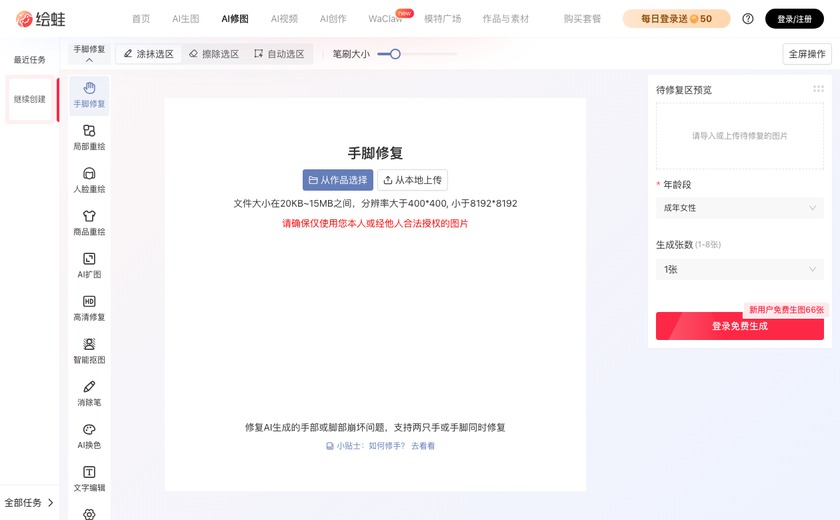The width and height of the screenshot is (840, 520).
Task: Click 新用户免费生图66张 badge
Action: (786, 310)
